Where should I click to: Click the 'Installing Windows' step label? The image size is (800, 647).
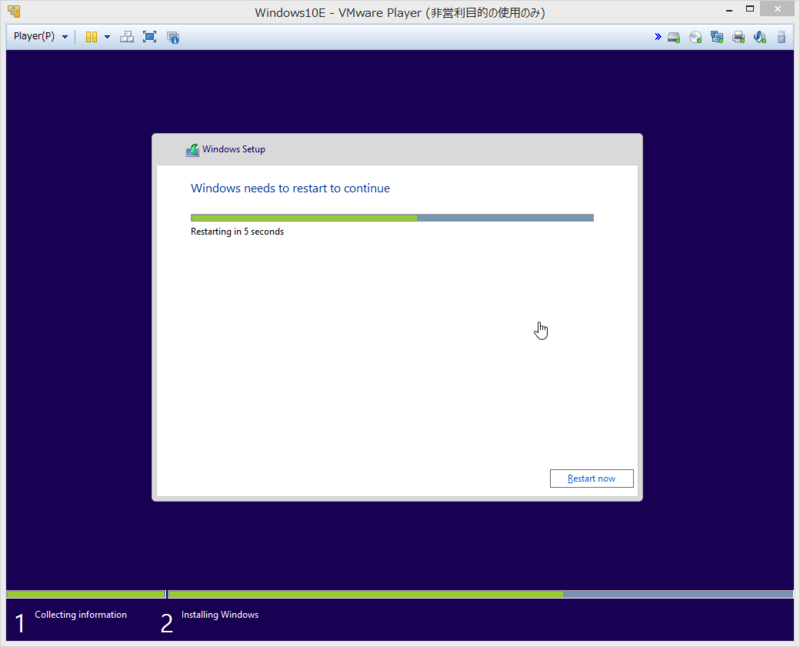220,615
